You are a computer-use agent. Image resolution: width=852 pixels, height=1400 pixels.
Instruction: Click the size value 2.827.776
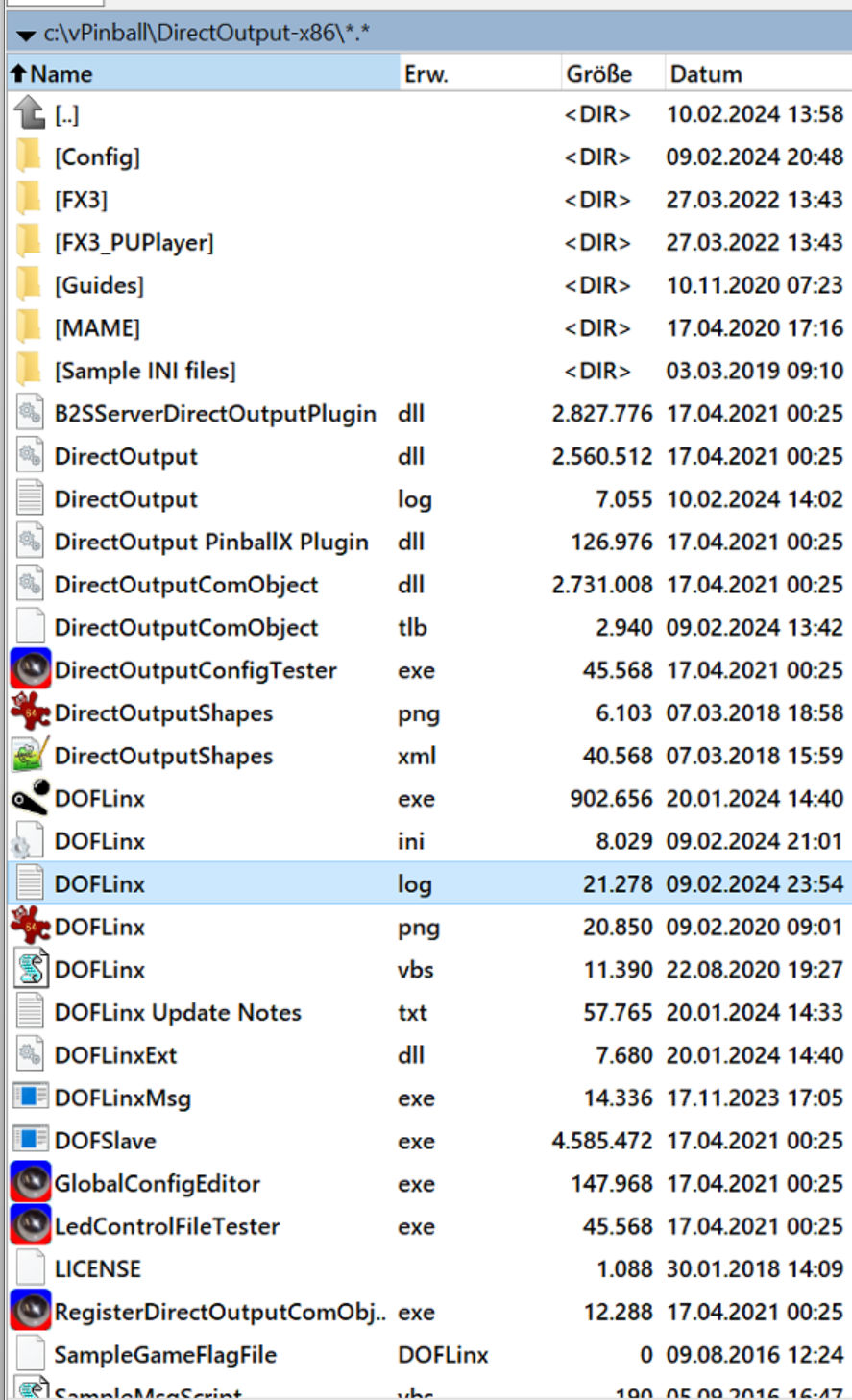point(602,413)
